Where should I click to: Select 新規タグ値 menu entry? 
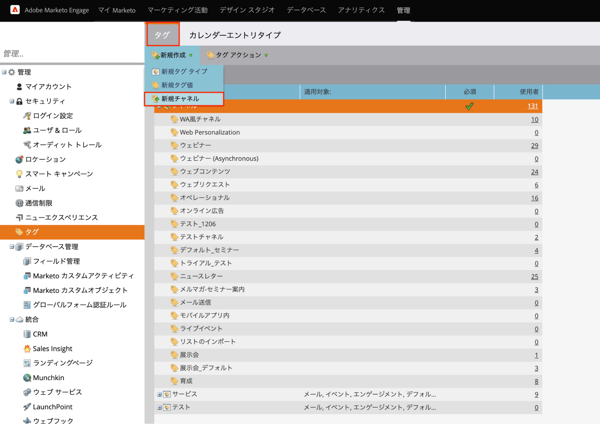pyautogui.click(x=184, y=85)
